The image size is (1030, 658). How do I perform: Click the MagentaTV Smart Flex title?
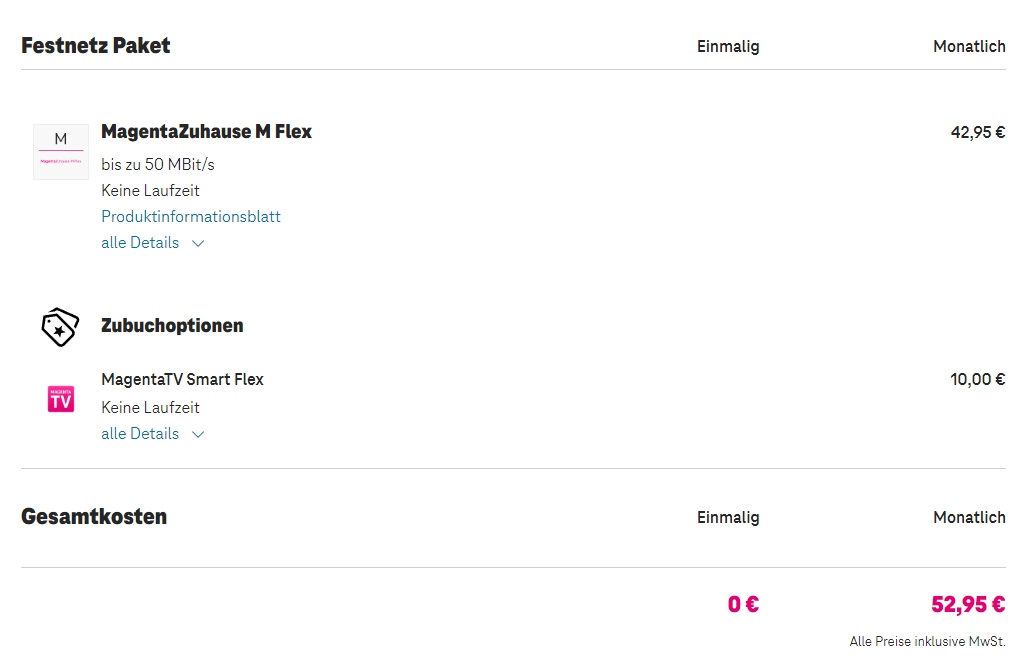[x=182, y=380]
